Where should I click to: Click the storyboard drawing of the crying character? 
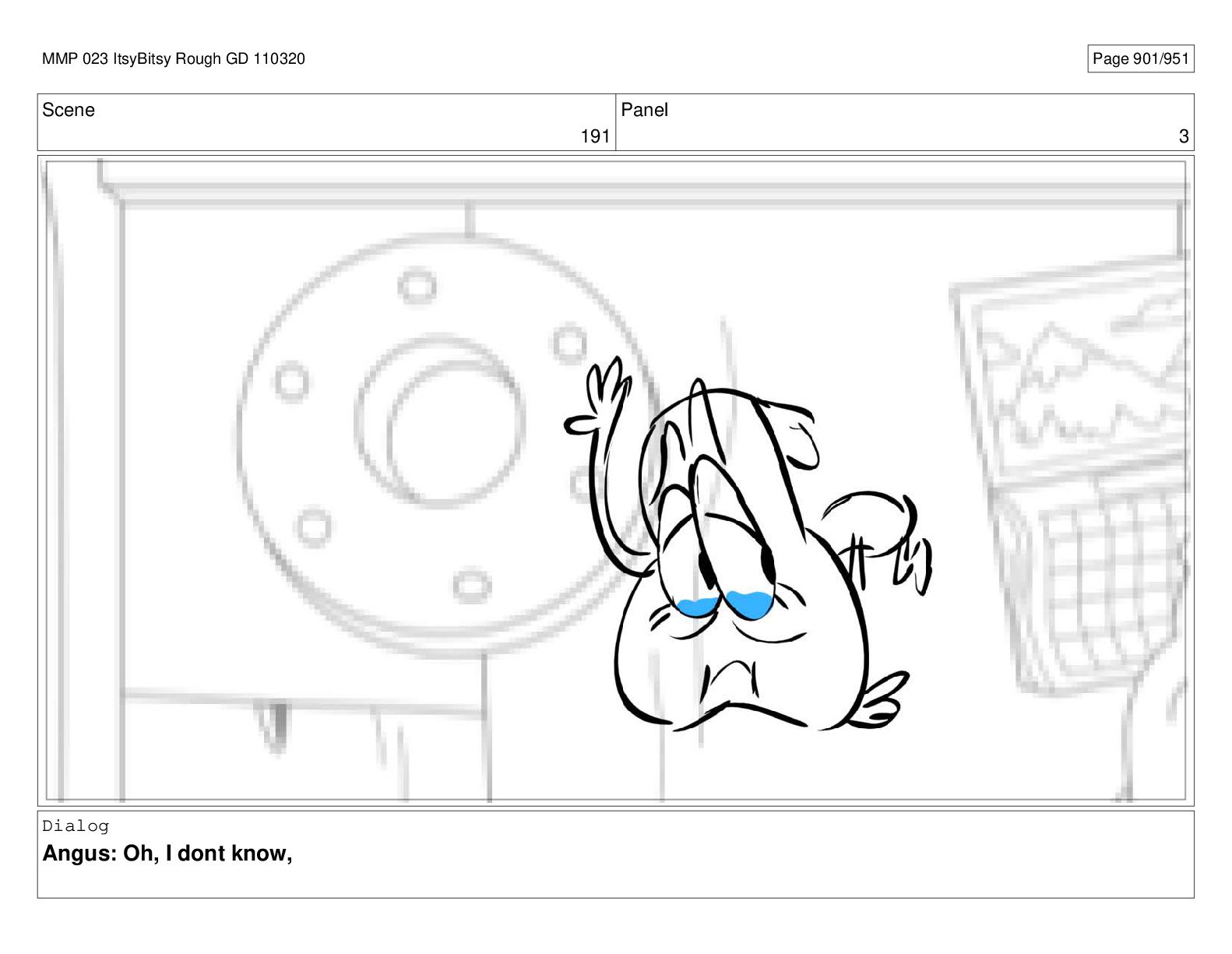click(x=748, y=545)
